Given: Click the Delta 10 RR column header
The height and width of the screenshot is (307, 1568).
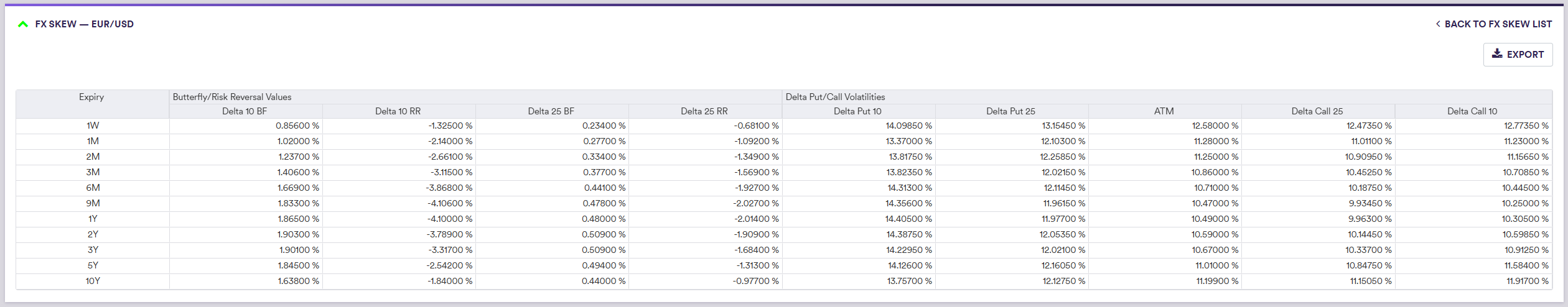Looking at the screenshot, I should 398,111.
